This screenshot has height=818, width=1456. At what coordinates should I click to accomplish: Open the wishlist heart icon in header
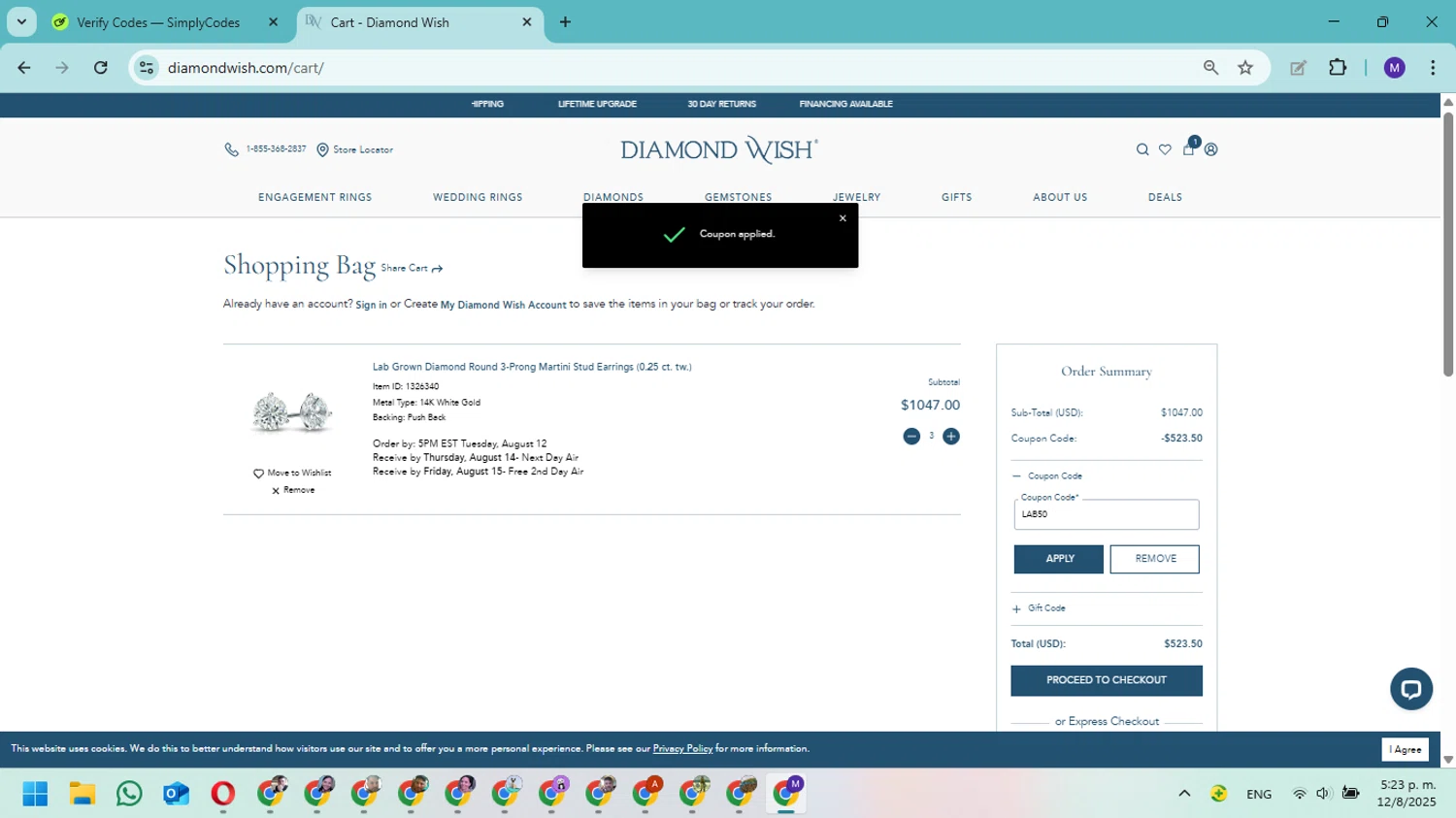tap(1165, 149)
